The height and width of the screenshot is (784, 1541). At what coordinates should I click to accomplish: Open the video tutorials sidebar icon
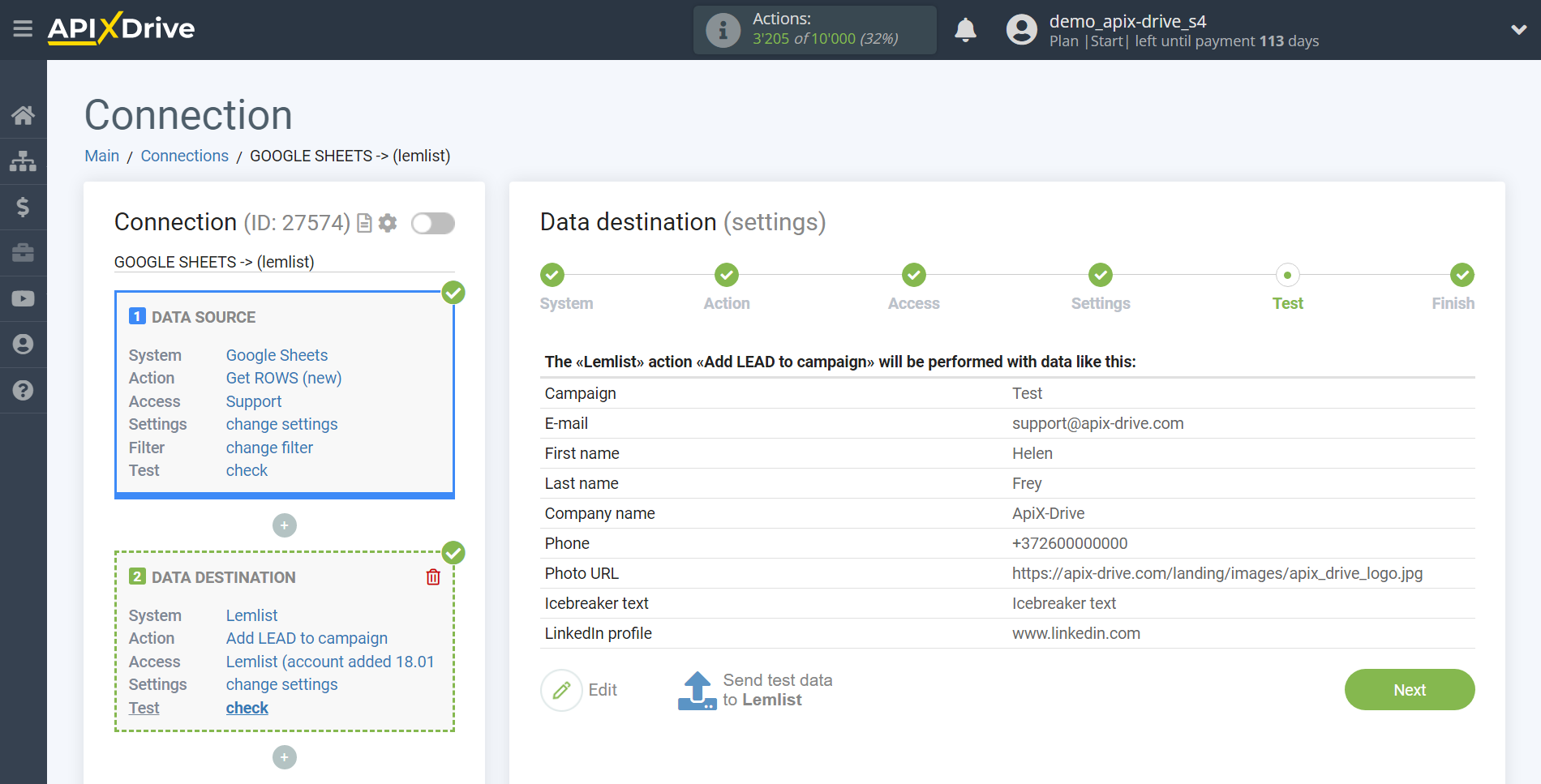[23, 298]
